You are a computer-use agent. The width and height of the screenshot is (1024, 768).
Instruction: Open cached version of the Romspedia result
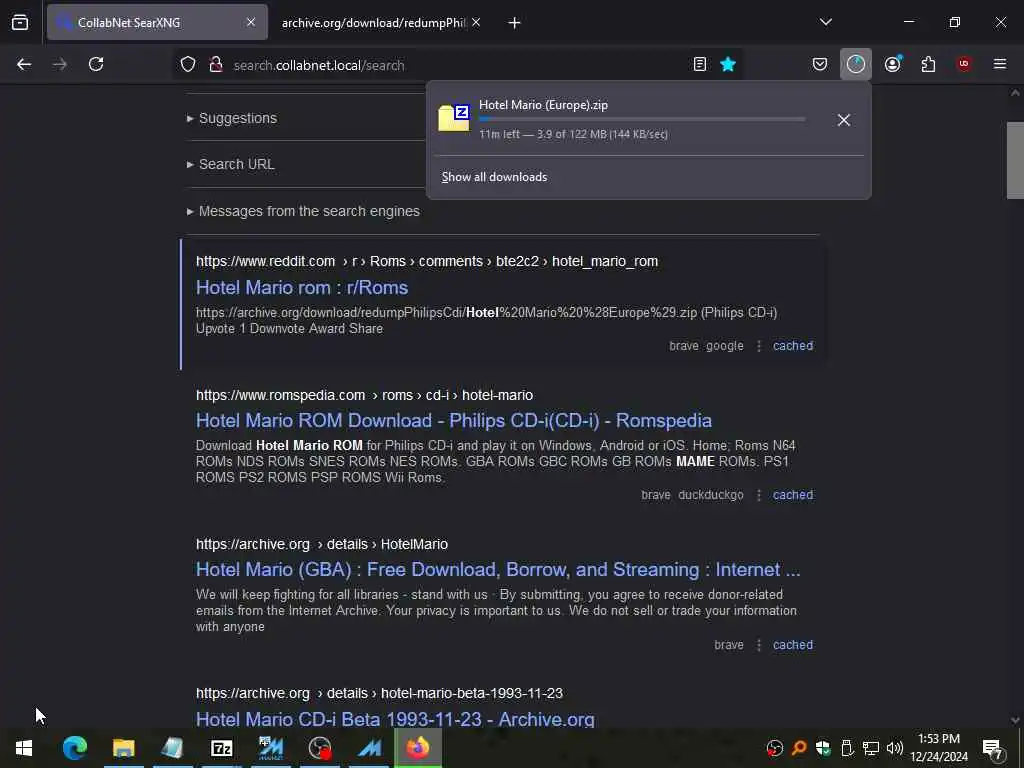click(793, 495)
